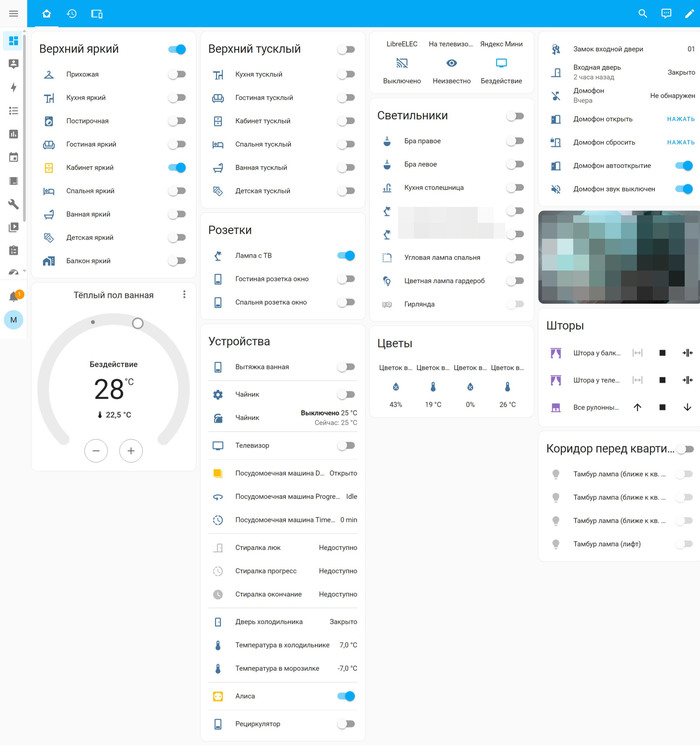
Task: Open the assistant chat icon in header
Action: coord(666,14)
